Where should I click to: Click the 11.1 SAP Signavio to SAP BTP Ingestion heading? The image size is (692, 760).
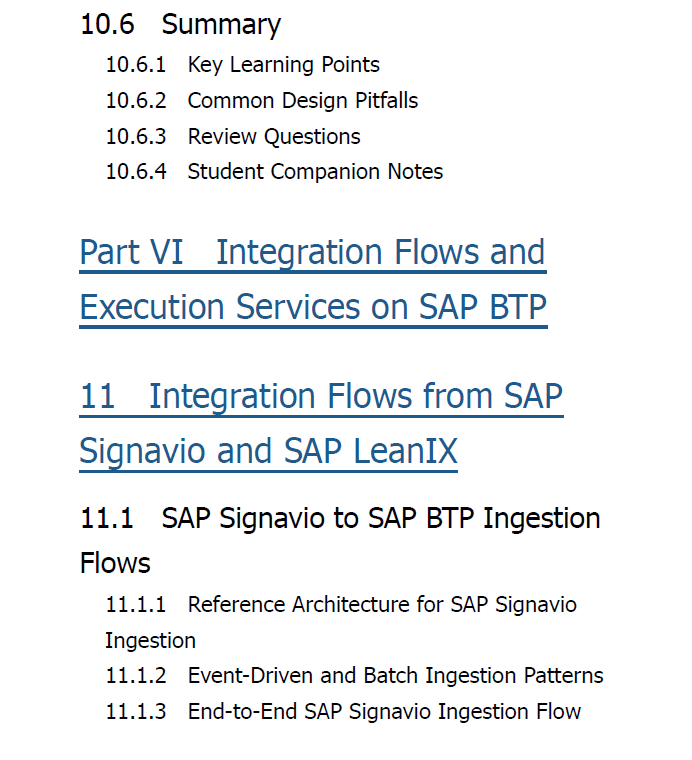pos(340,540)
